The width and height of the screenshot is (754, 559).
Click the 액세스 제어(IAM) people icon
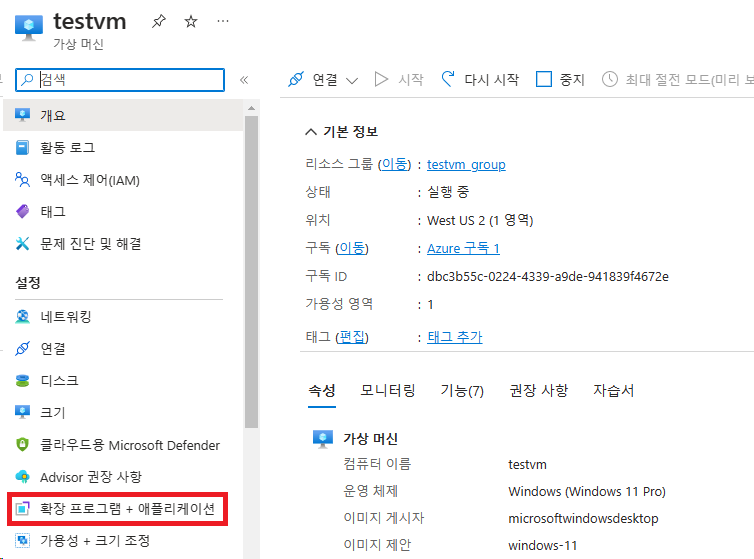click(22, 180)
